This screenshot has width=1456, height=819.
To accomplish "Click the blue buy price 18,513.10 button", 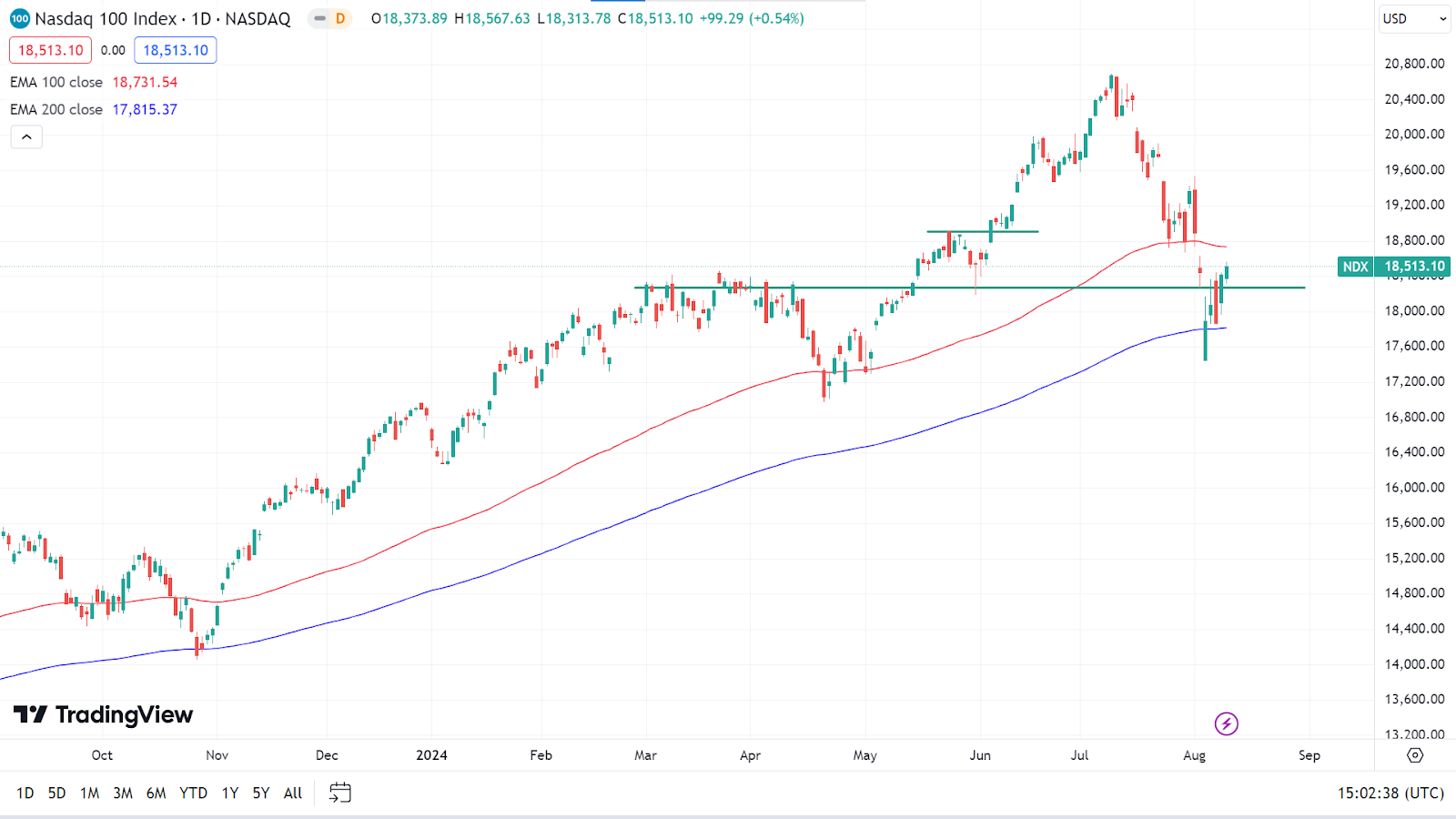I will click(176, 50).
